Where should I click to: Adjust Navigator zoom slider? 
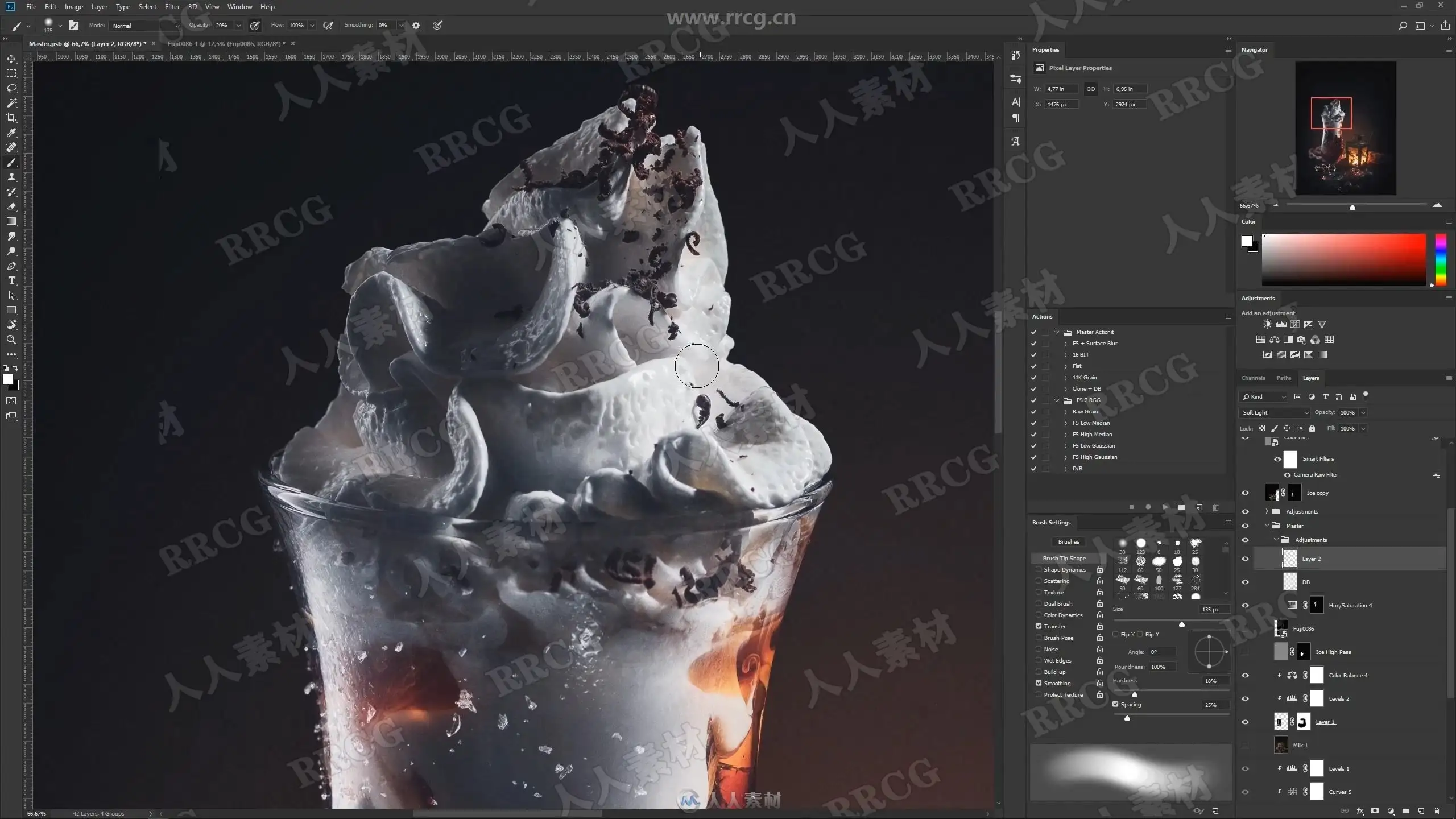pos(1352,206)
